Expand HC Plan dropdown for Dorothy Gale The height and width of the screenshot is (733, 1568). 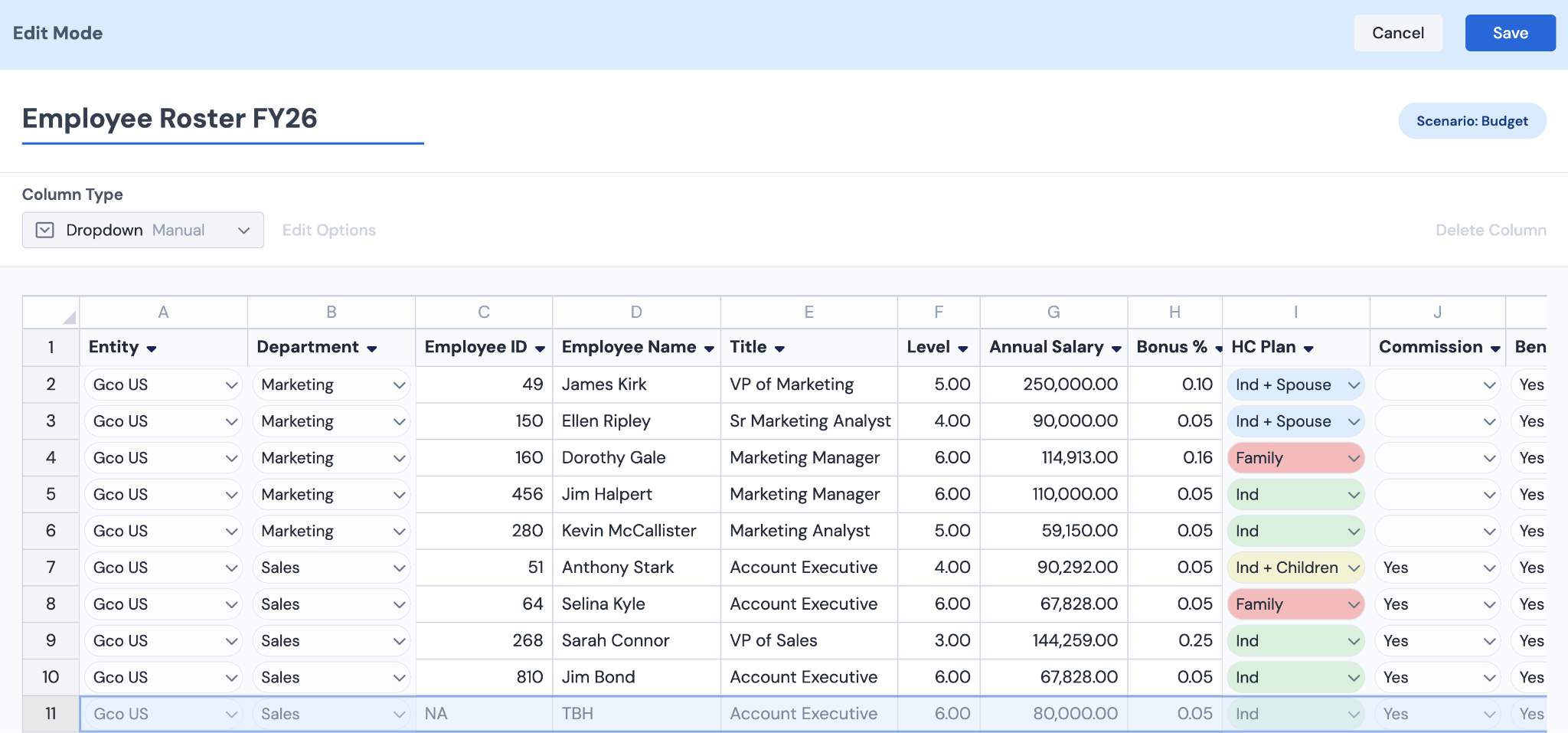[x=1295, y=458]
